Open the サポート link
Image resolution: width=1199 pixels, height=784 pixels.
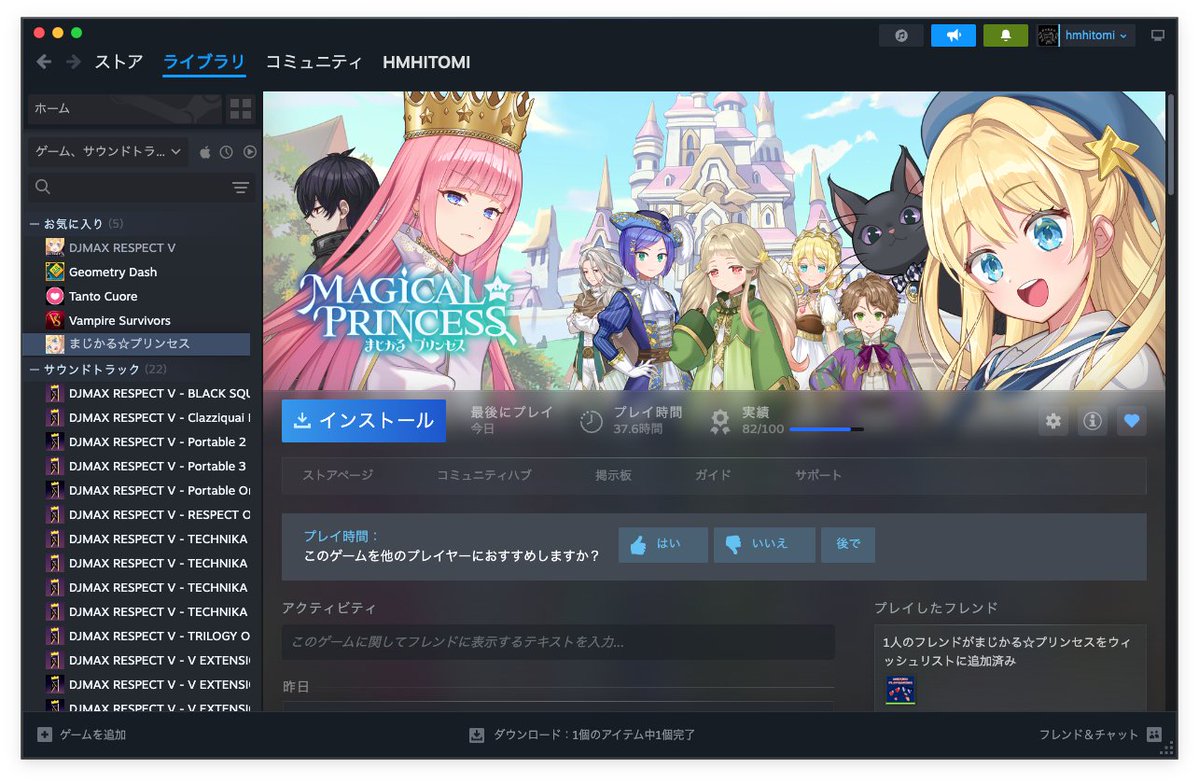(818, 475)
